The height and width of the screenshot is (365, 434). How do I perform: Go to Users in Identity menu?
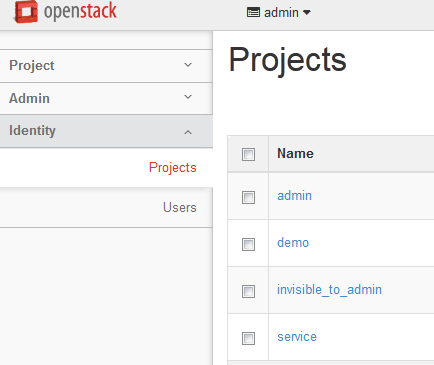(180, 207)
